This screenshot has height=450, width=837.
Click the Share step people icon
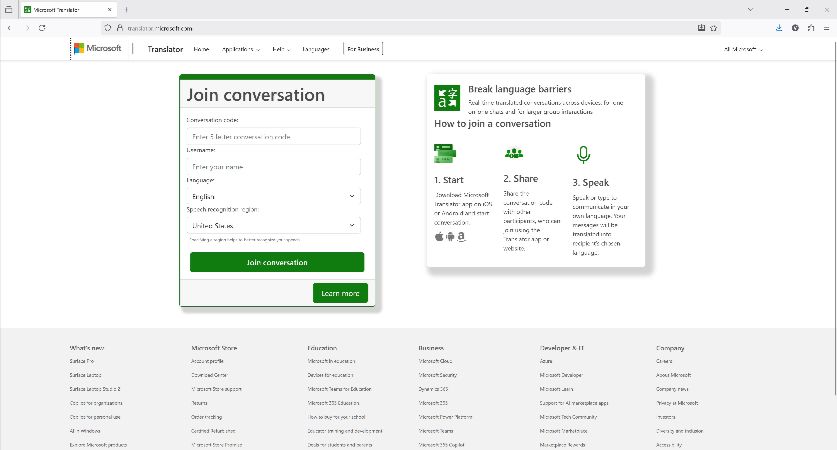point(514,154)
